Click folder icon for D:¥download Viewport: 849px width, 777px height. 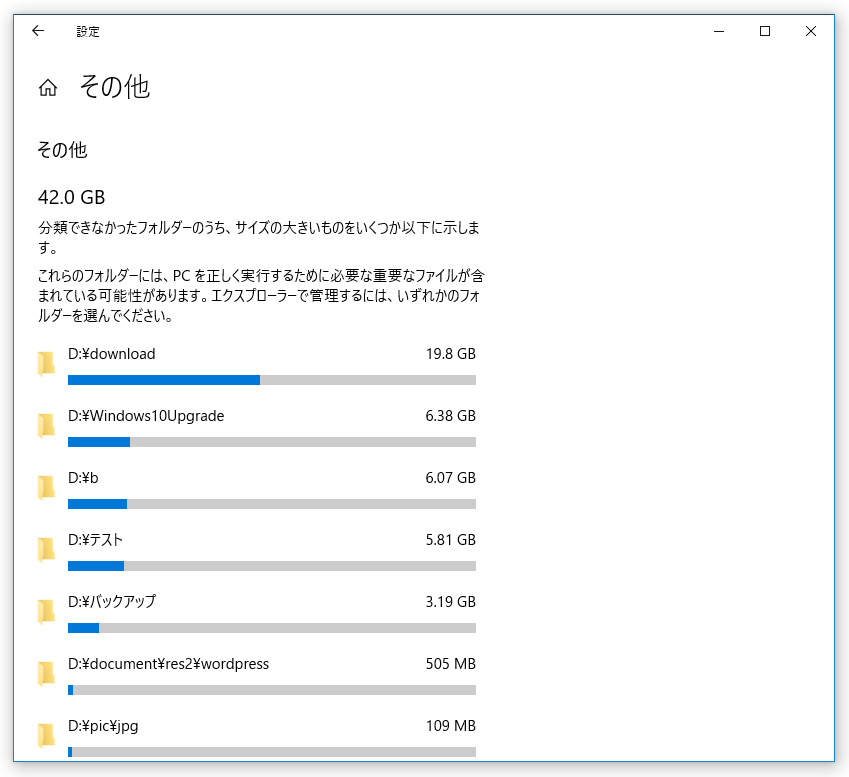click(46, 363)
